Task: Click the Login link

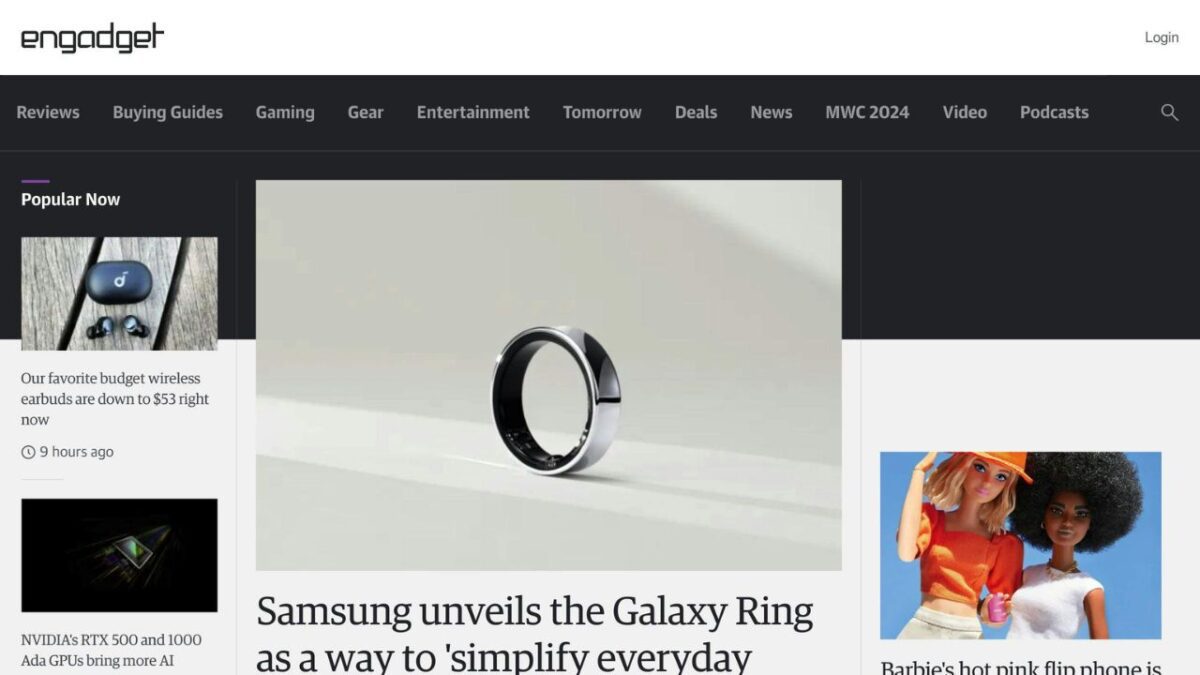Action: (1161, 37)
